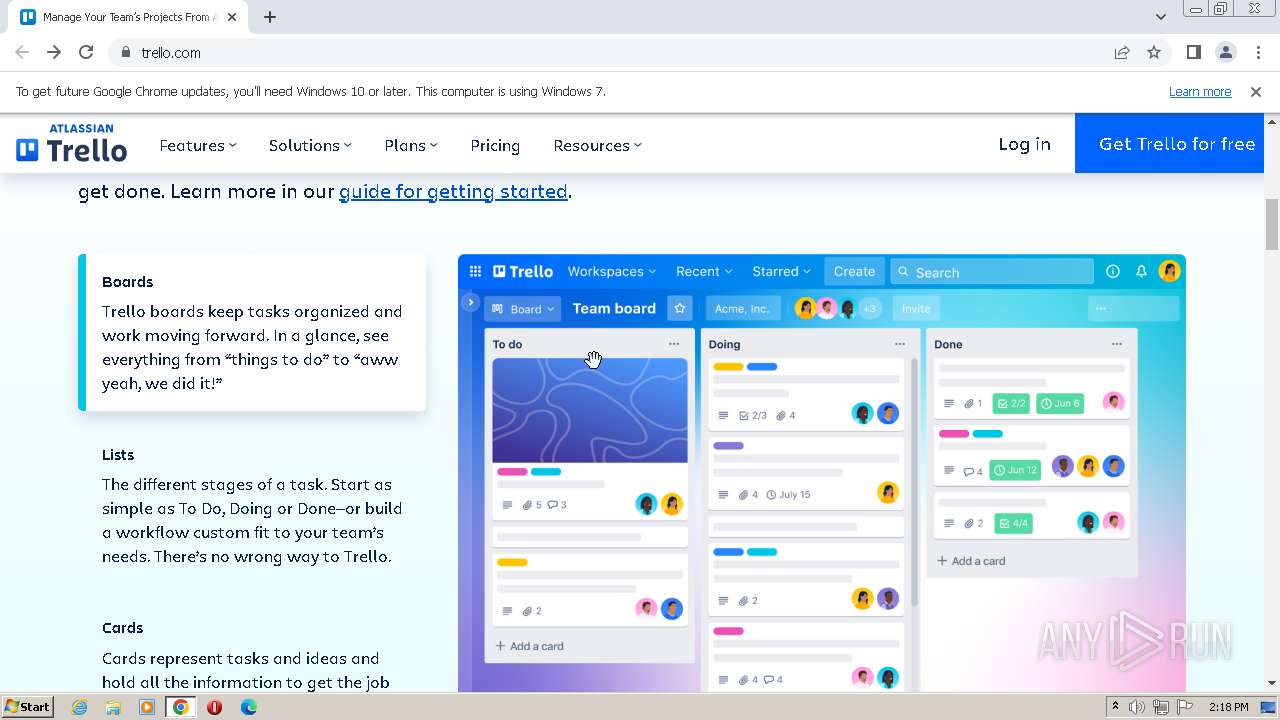
Task: Click the +3 members badge
Action: point(870,308)
